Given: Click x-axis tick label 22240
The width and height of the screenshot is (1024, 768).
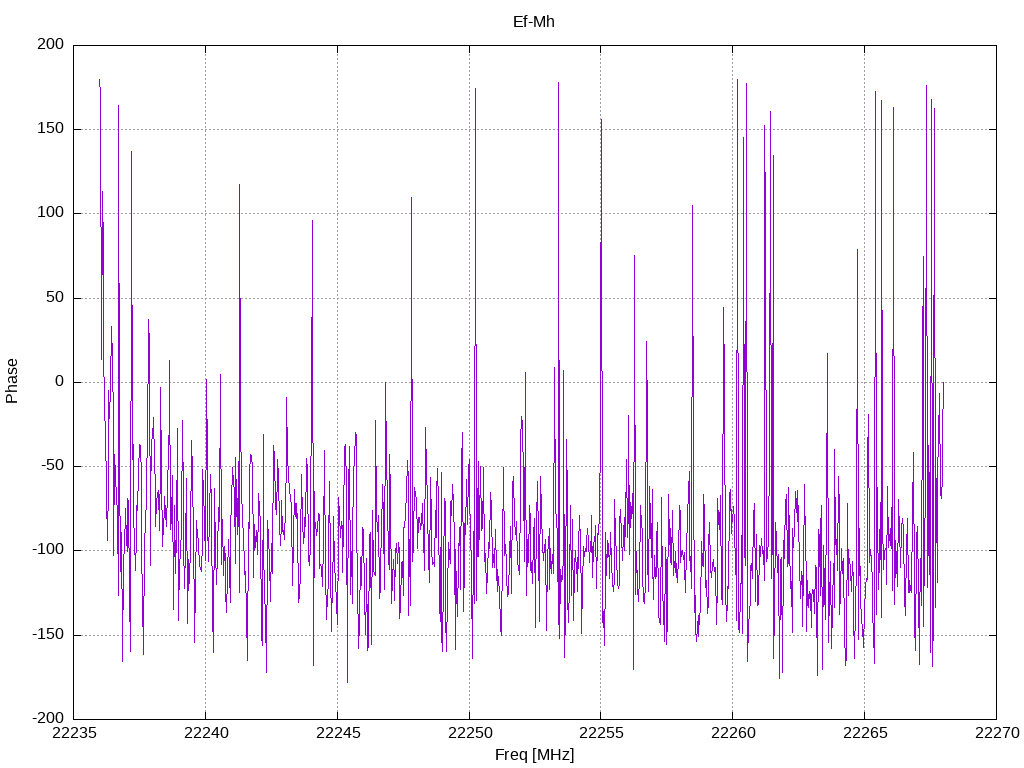Looking at the screenshot, I should pyautogui.click(x=206, y=733).
